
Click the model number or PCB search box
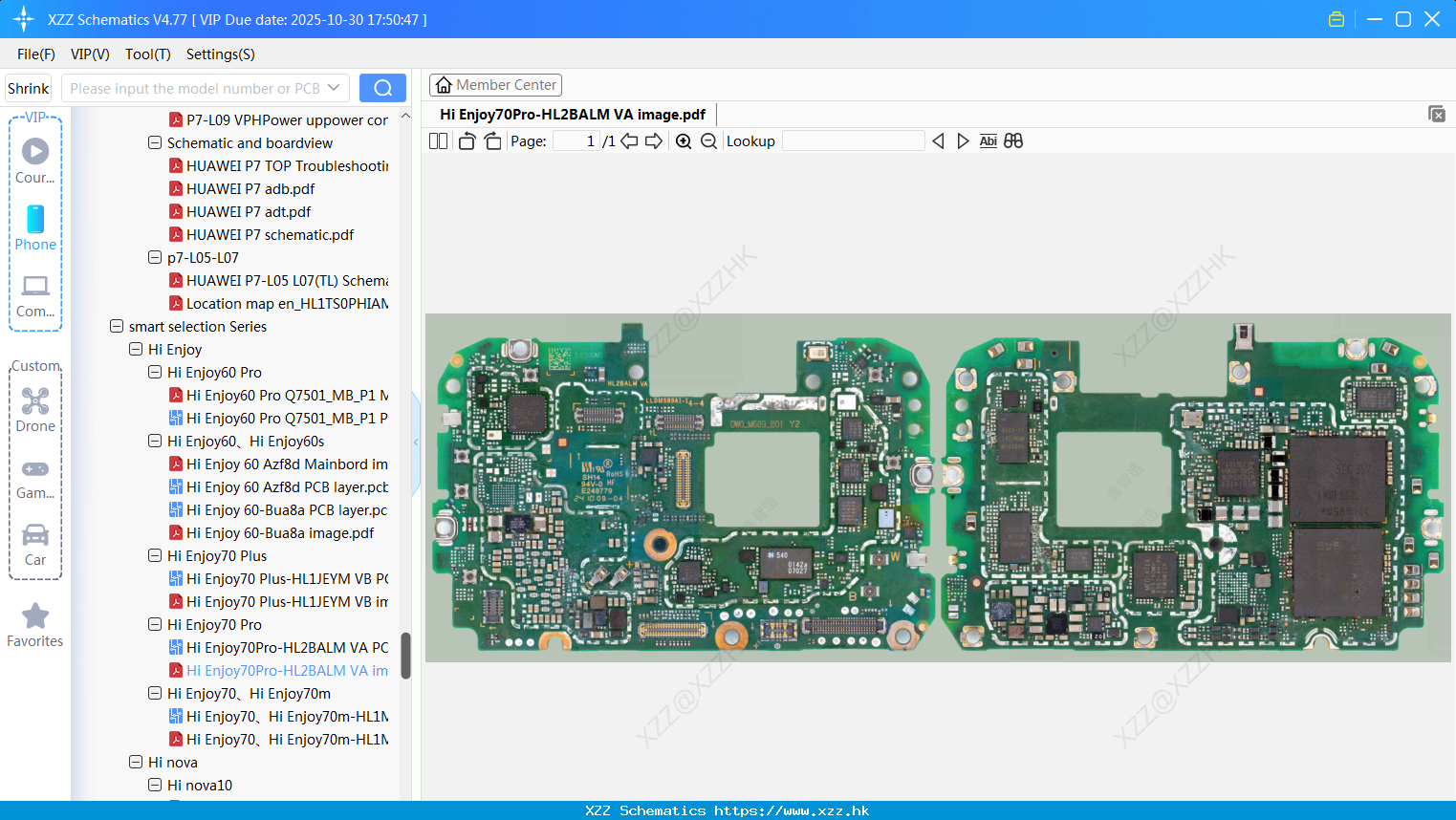click(x=194, y=88)
